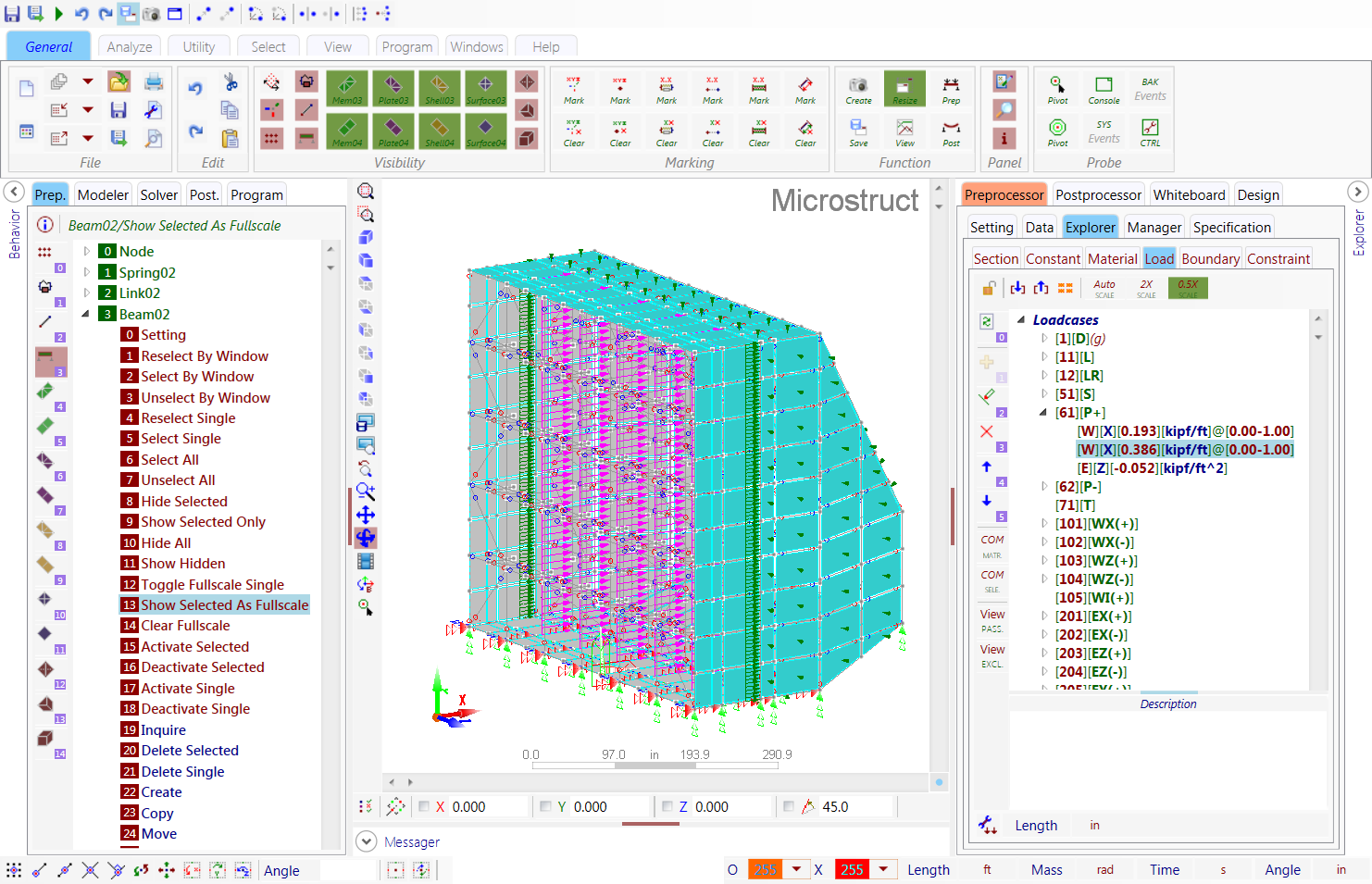This screenshot has width=1372, height=884.
Task: Click the red 255 color swatch
Action: pos(853,869)
